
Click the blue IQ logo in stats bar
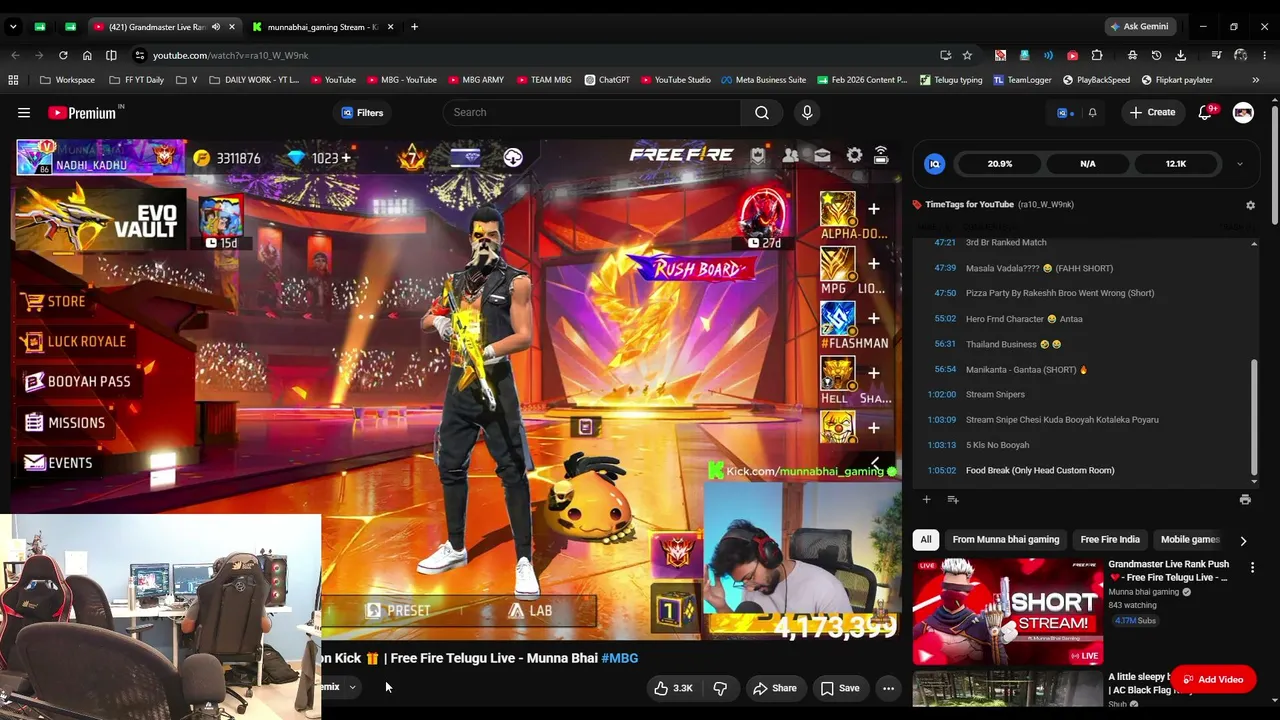[935, 164]
